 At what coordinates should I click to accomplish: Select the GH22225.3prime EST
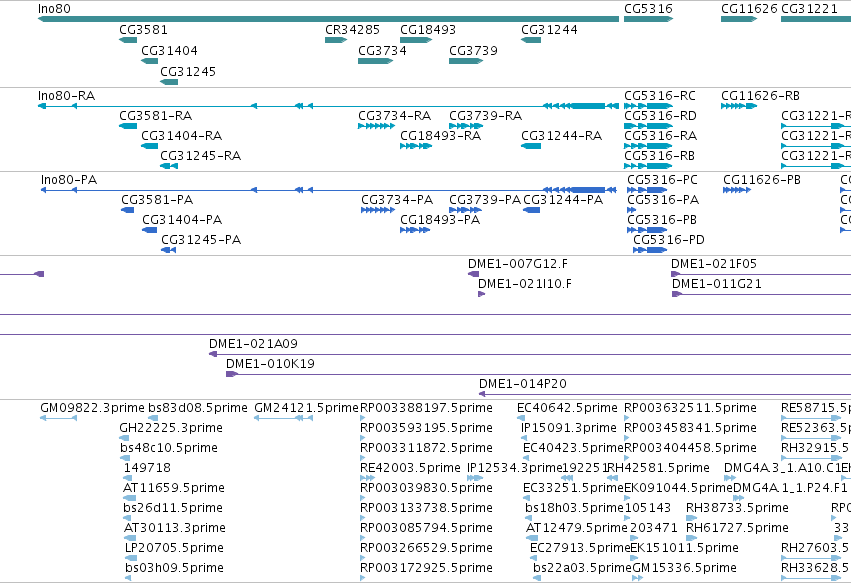(x=124, y=438)
